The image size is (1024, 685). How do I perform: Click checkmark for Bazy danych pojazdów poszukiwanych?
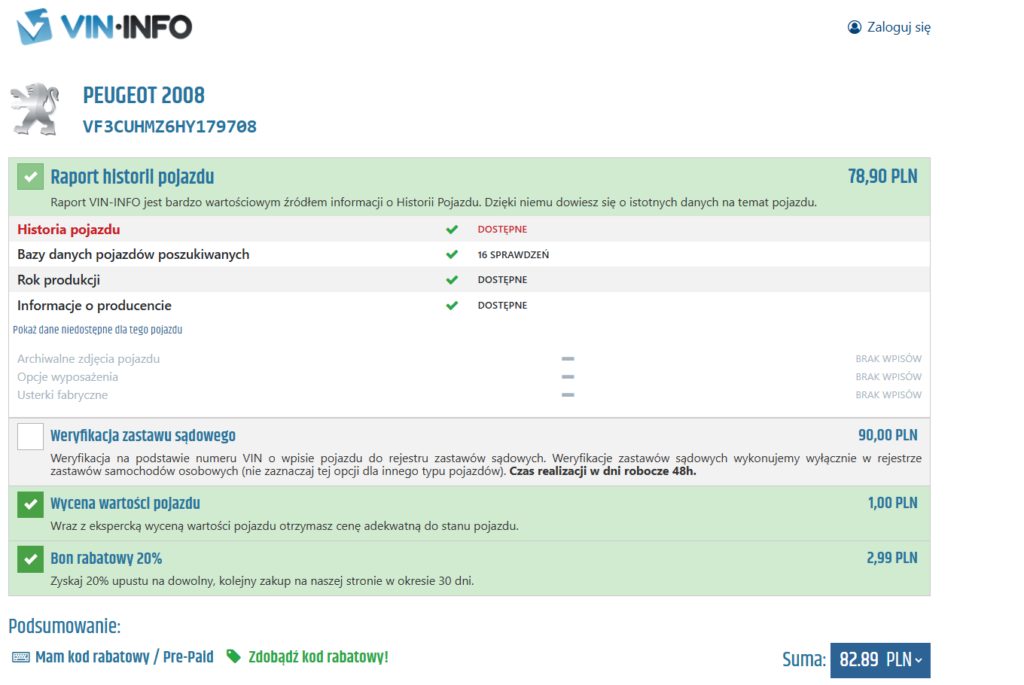tap(452, 255)
